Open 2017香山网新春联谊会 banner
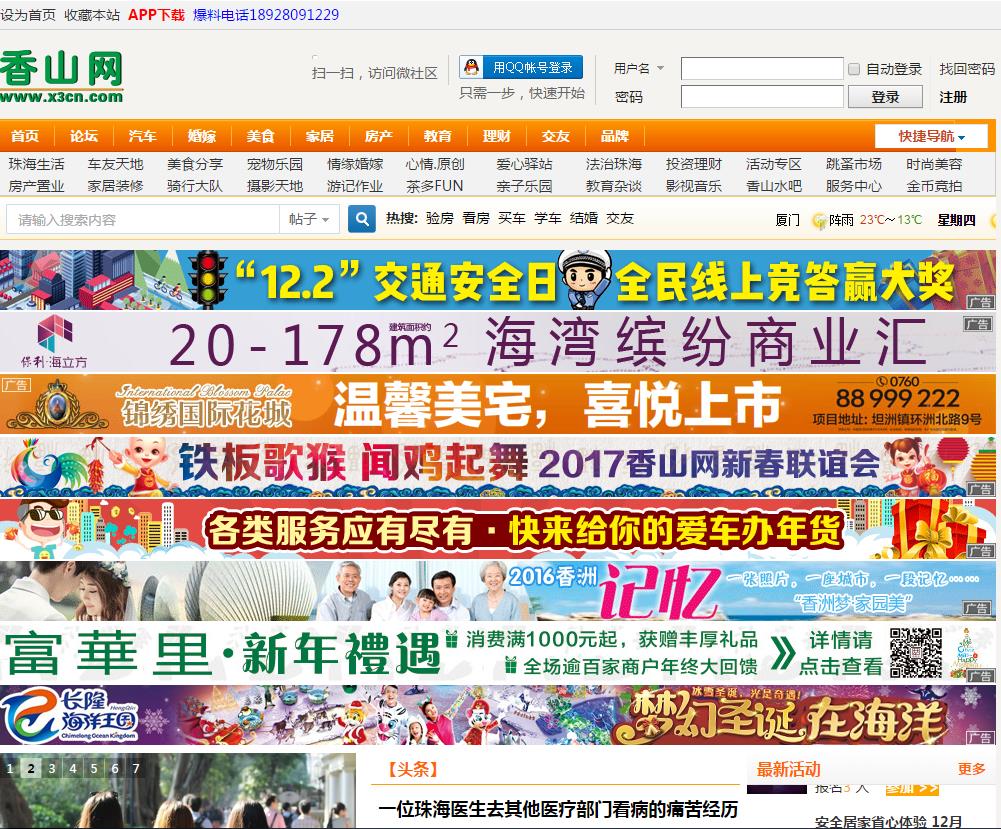 tap(498, 465)
